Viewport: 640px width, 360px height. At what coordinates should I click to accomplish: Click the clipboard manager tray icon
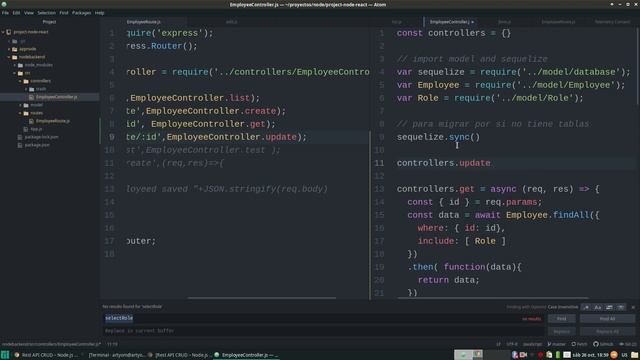[549, 355]
